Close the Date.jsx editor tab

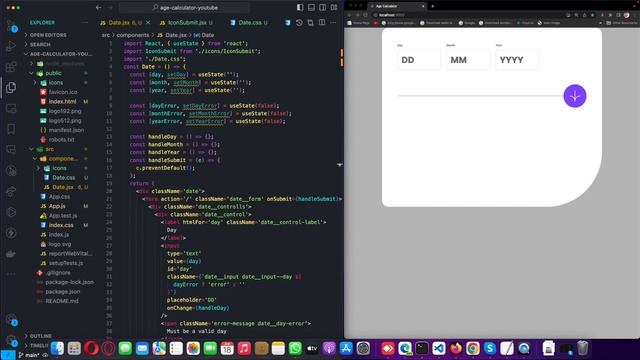click(148, 23)
